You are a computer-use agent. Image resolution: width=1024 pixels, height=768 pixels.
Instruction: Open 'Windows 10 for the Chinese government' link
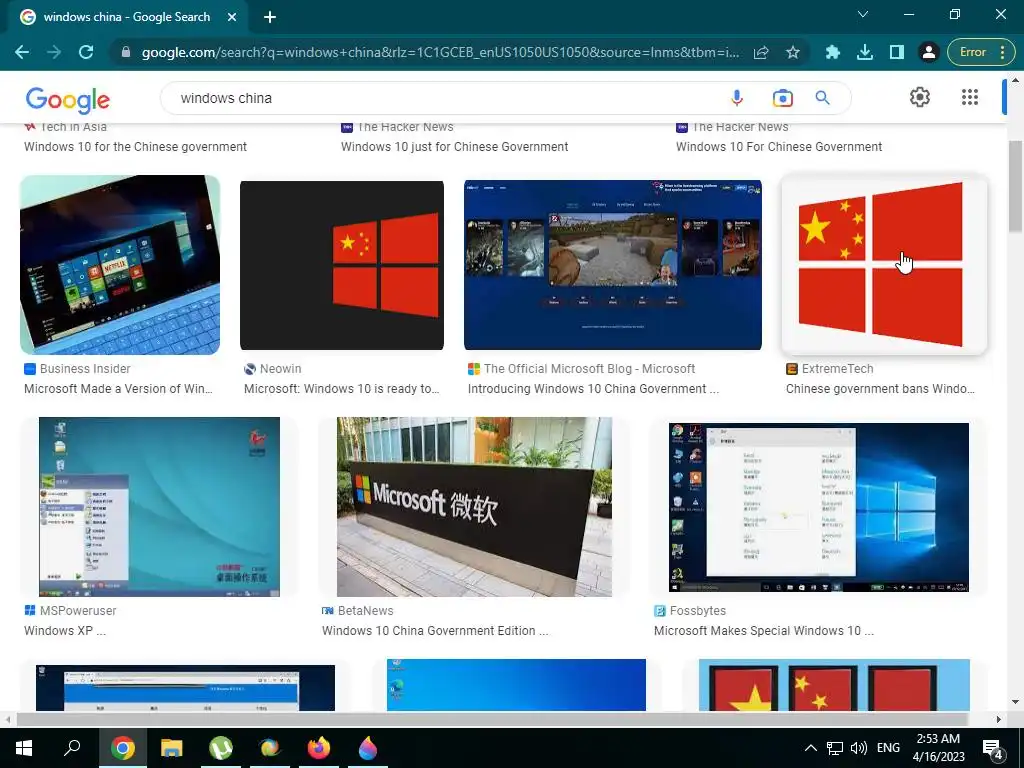click(x=135, y=147)
